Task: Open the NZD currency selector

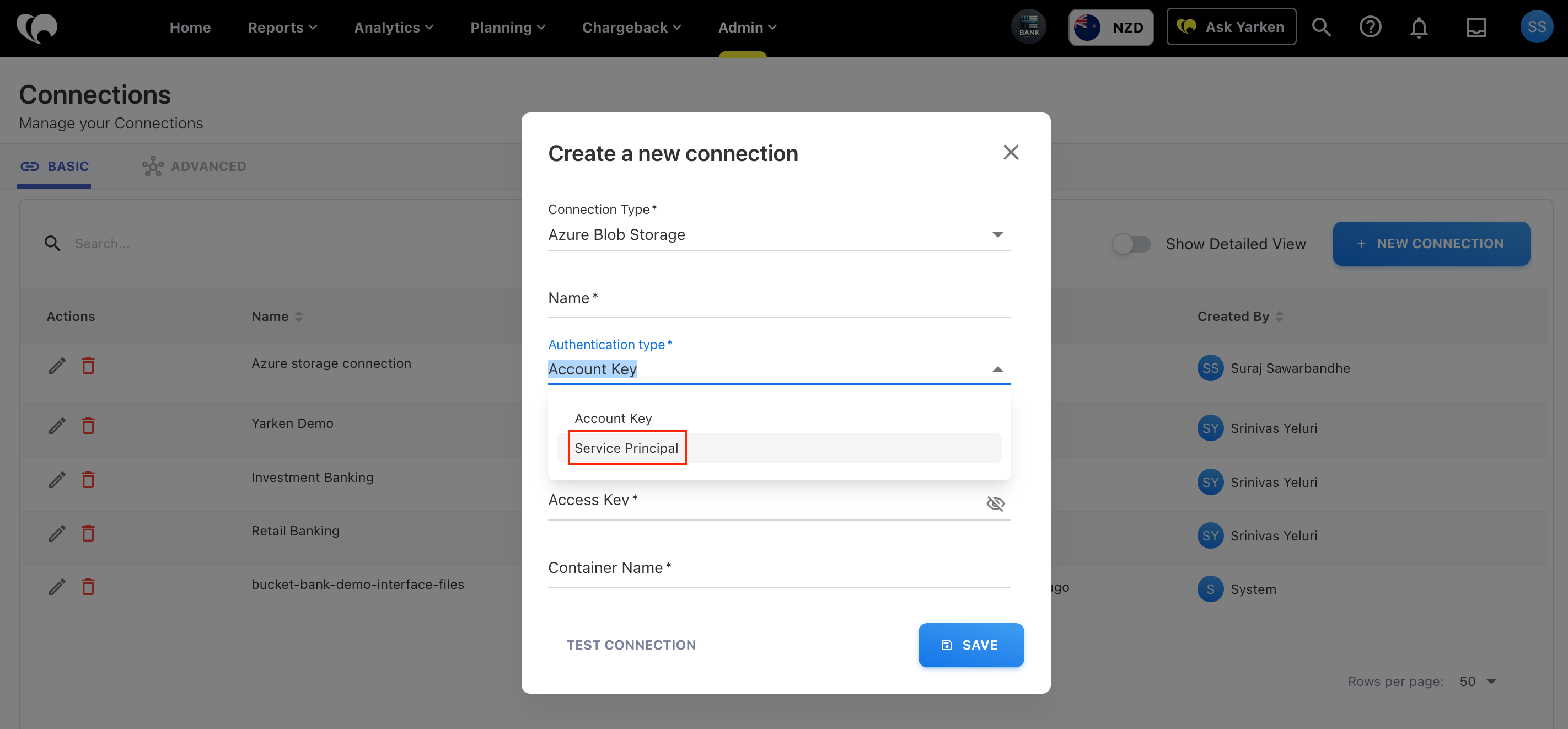Action: coord(1111,28)
